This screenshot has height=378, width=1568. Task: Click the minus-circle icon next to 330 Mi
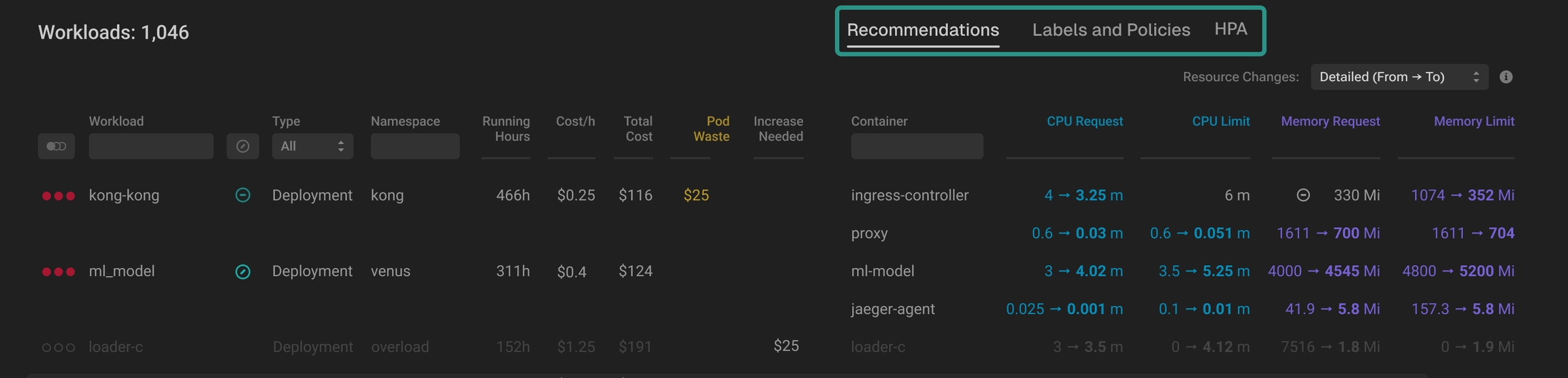click(x=1303, y=195)
